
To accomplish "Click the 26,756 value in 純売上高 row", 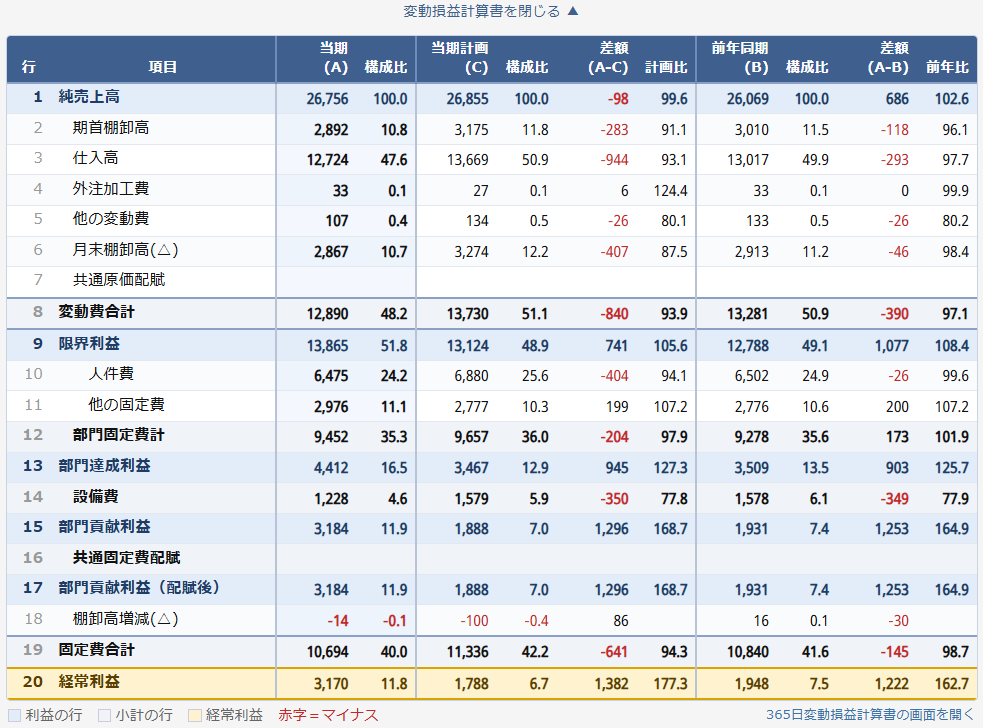I will 327,99.
